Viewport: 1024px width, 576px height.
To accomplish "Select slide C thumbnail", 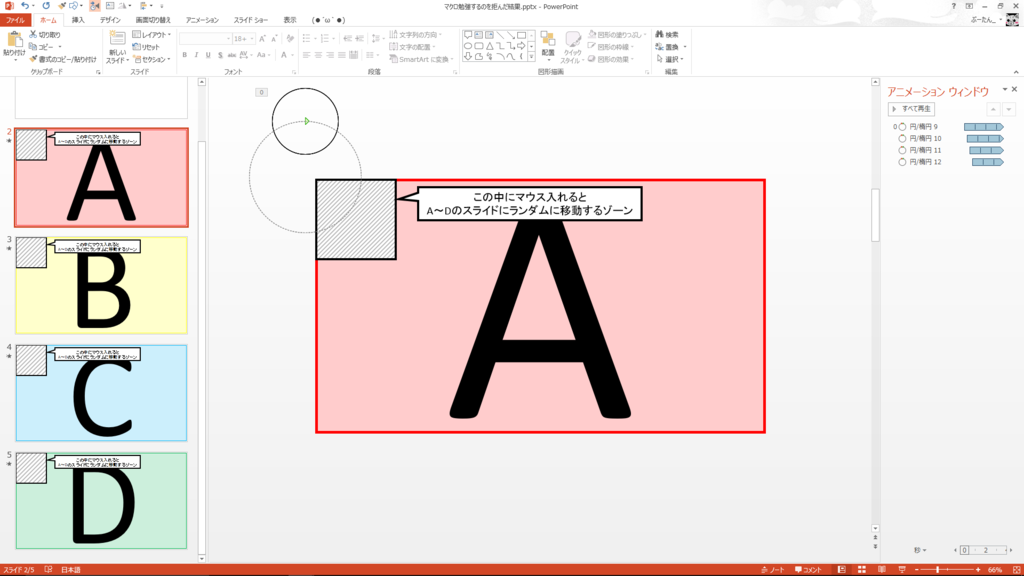I will click(101, 393).
